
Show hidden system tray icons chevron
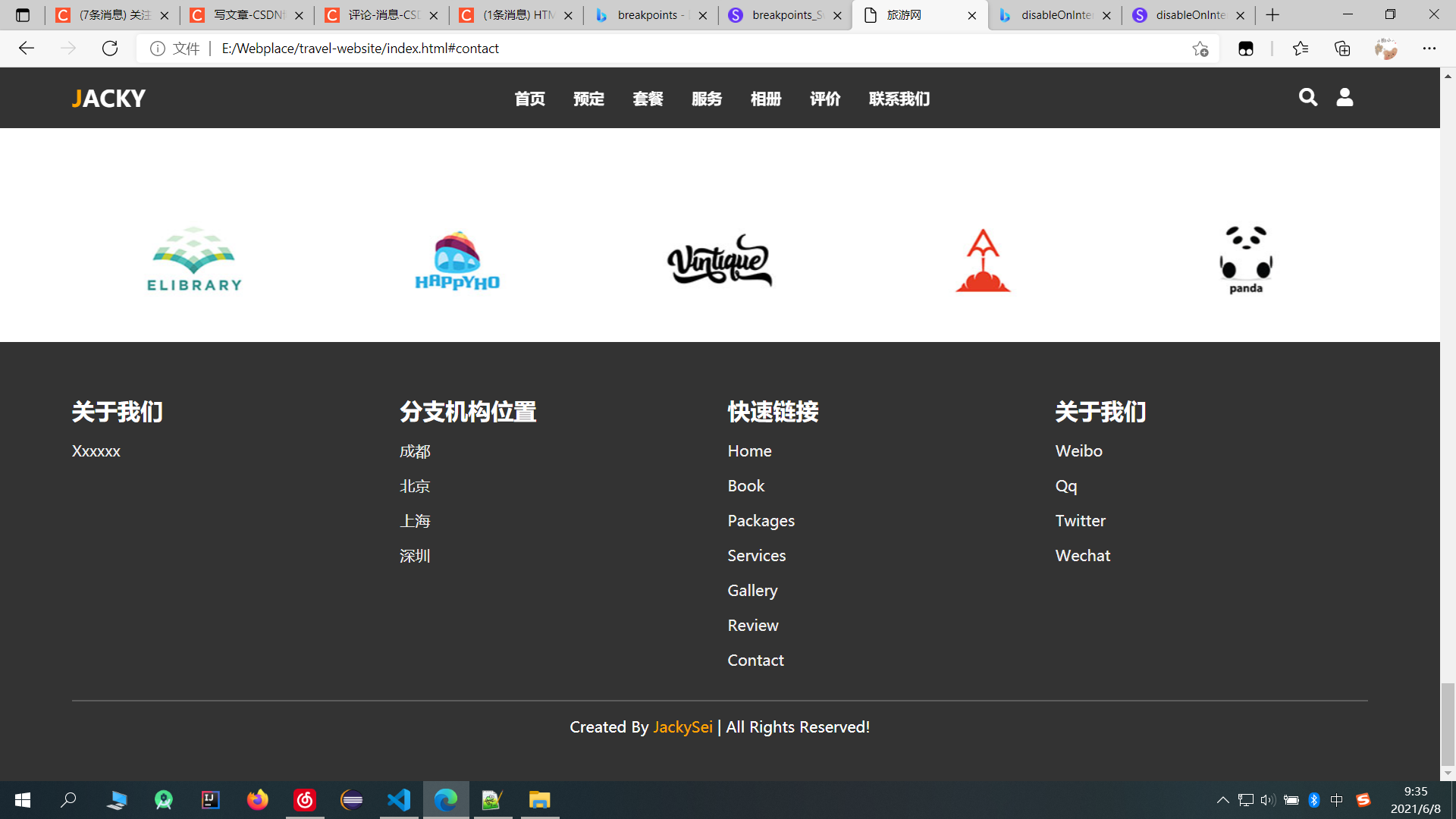[x=1222, y=799]
